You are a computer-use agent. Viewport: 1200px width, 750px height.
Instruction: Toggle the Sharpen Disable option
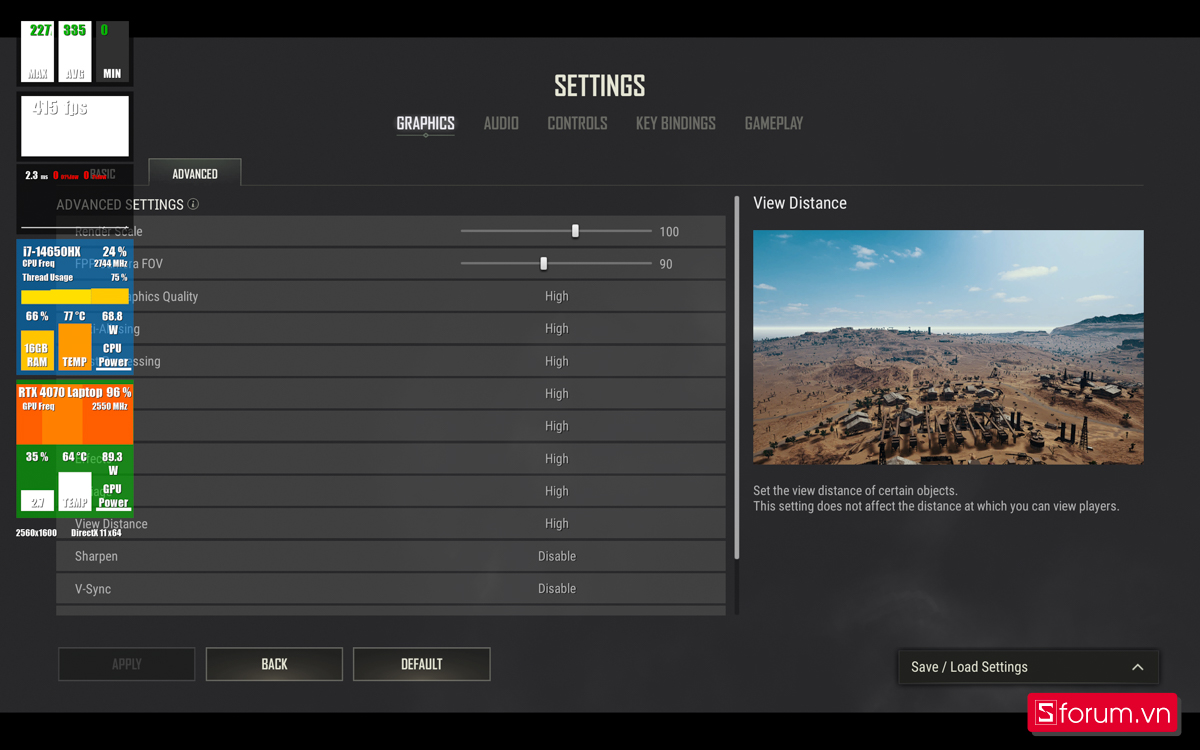click(x=557, y=556)
